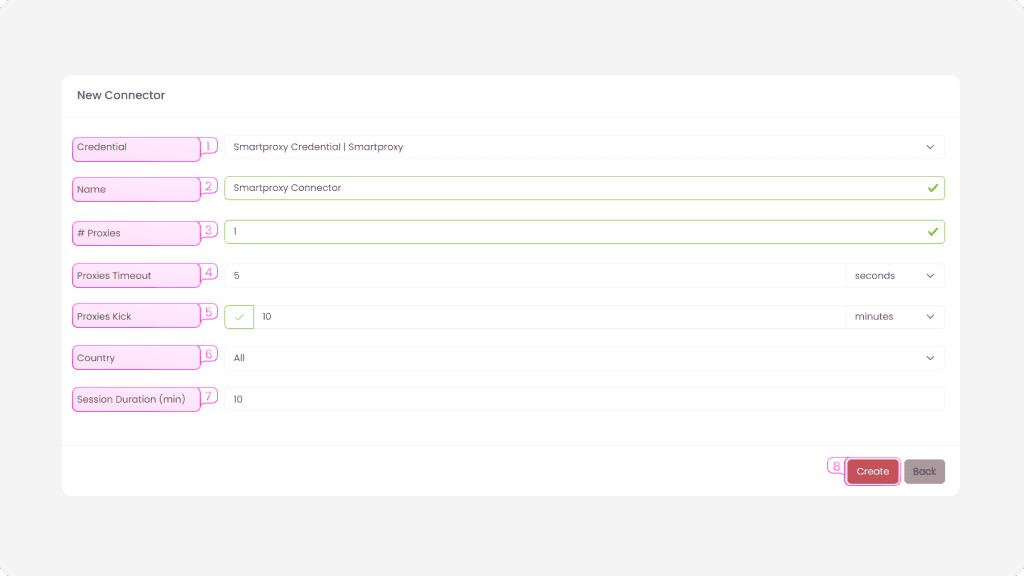Click annotation marker number 8 near Create

pos(836,466)
